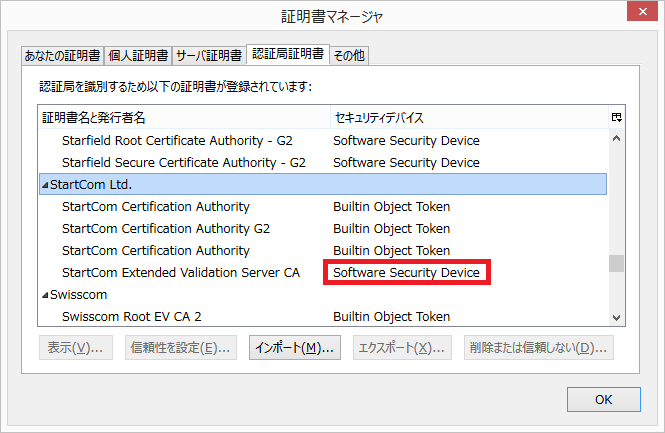Image resolution: width=665 pixels, height=433 pixels.
Task: Close the 証明書マネージャ dialog
Action: [642, 11]
